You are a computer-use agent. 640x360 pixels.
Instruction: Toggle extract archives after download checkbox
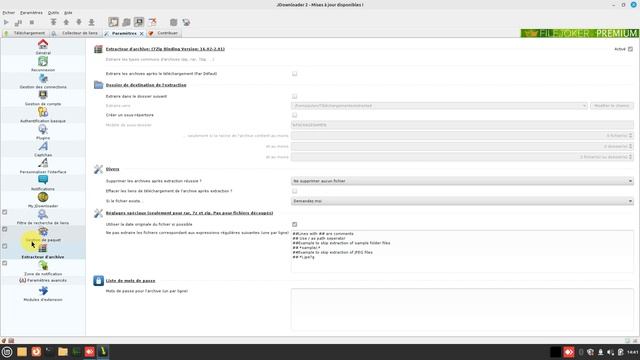click(x=294, y=73)
